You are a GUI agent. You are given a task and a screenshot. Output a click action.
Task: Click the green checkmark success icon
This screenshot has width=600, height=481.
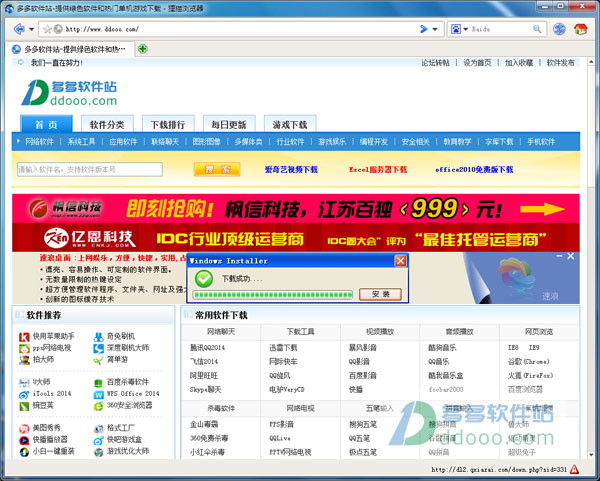tap(204, 279)
